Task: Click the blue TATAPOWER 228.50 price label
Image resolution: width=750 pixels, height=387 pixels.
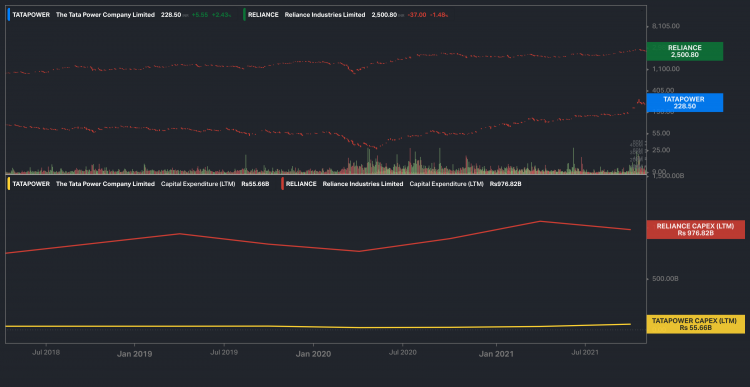Action: (684, 102)
